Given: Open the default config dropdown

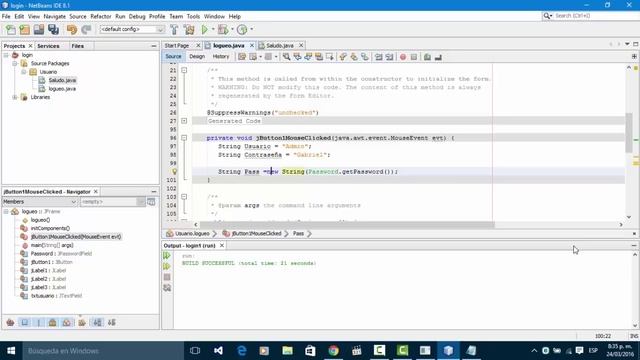Looking at the screenshot, I should (132, 29).
